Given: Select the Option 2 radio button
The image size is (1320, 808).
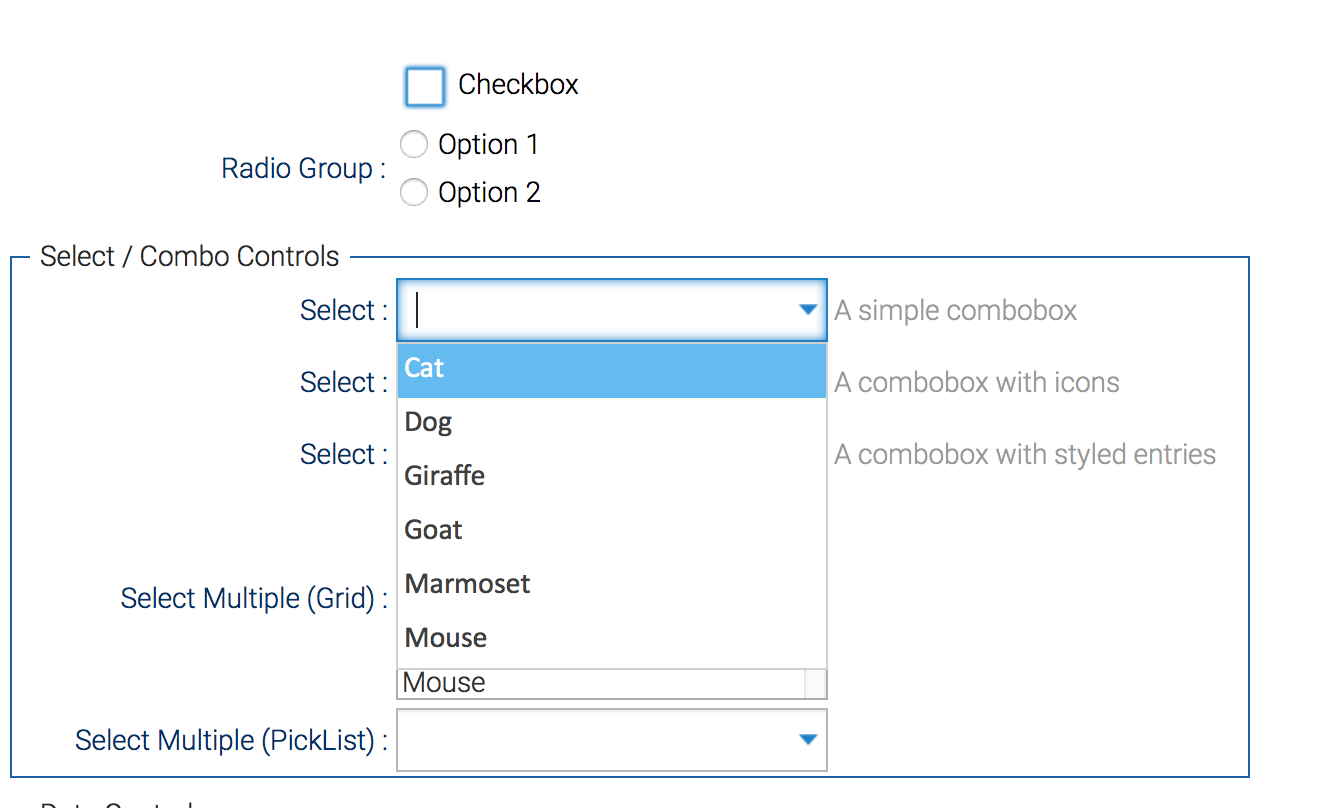Looking at the screenshot, I should click(413, 192).
